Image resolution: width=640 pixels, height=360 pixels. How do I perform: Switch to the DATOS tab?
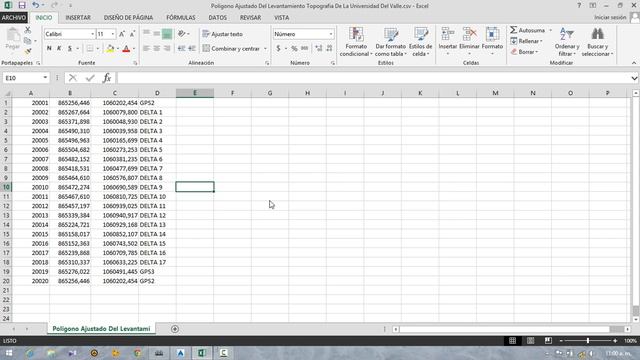tap(218, 18)
